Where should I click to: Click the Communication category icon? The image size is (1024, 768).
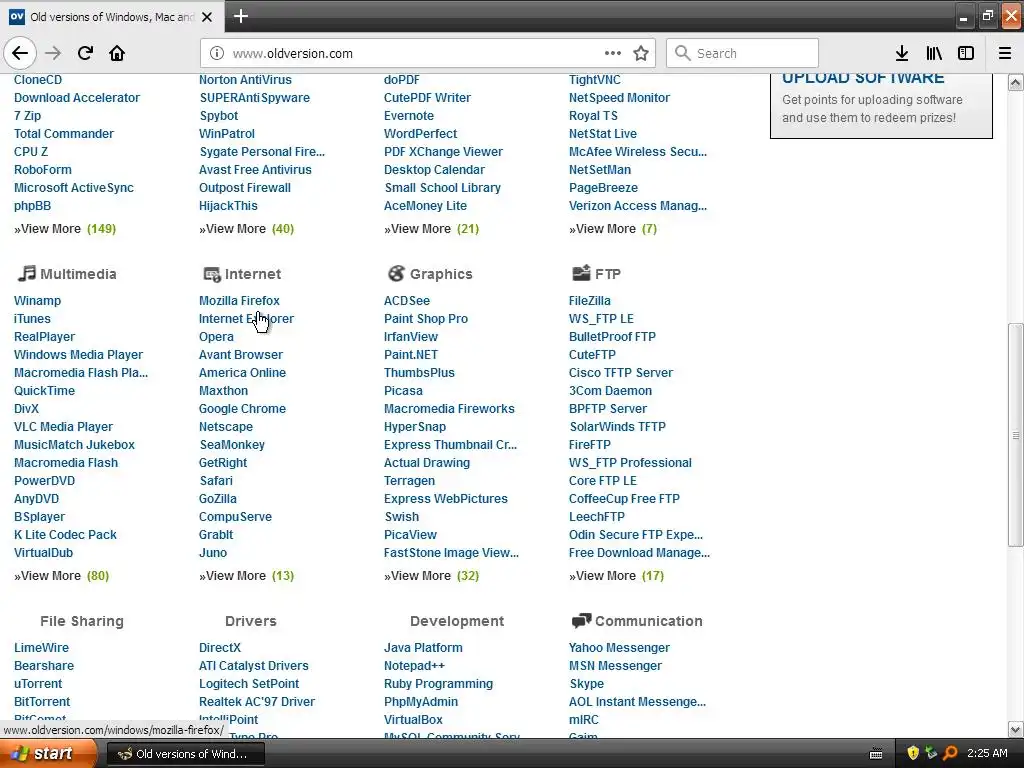(581, 620)
